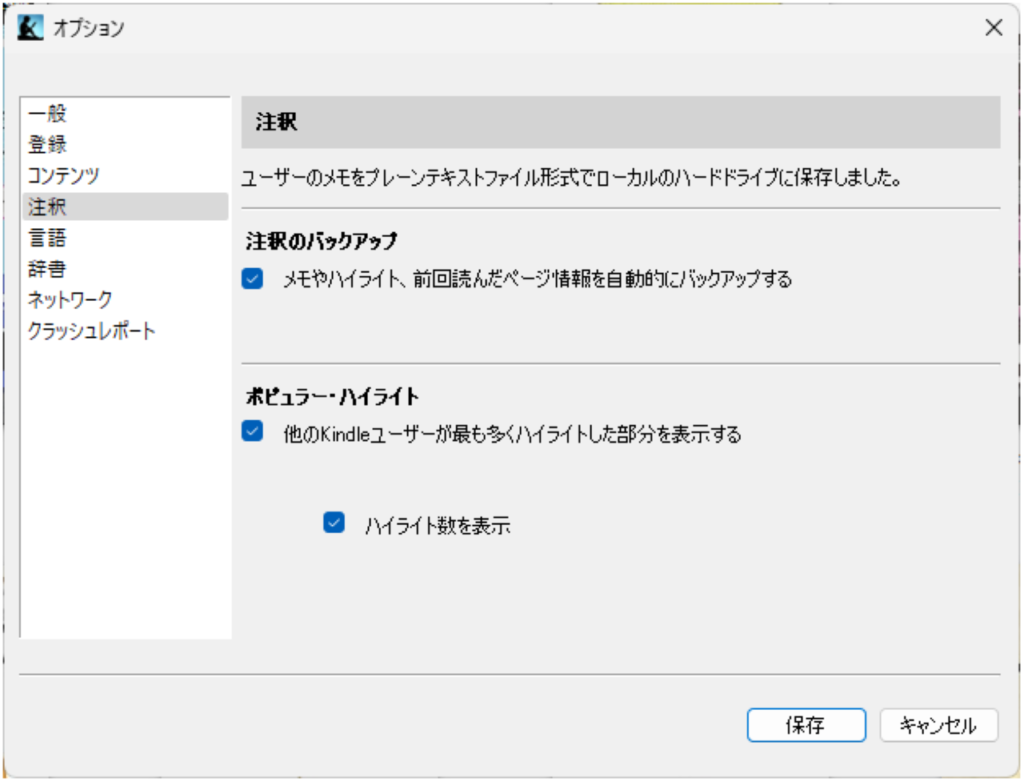Click the 保存 button to save settings
This screenshot has width=1024, height=782.
pyautogui.click(x=806, y=726)
